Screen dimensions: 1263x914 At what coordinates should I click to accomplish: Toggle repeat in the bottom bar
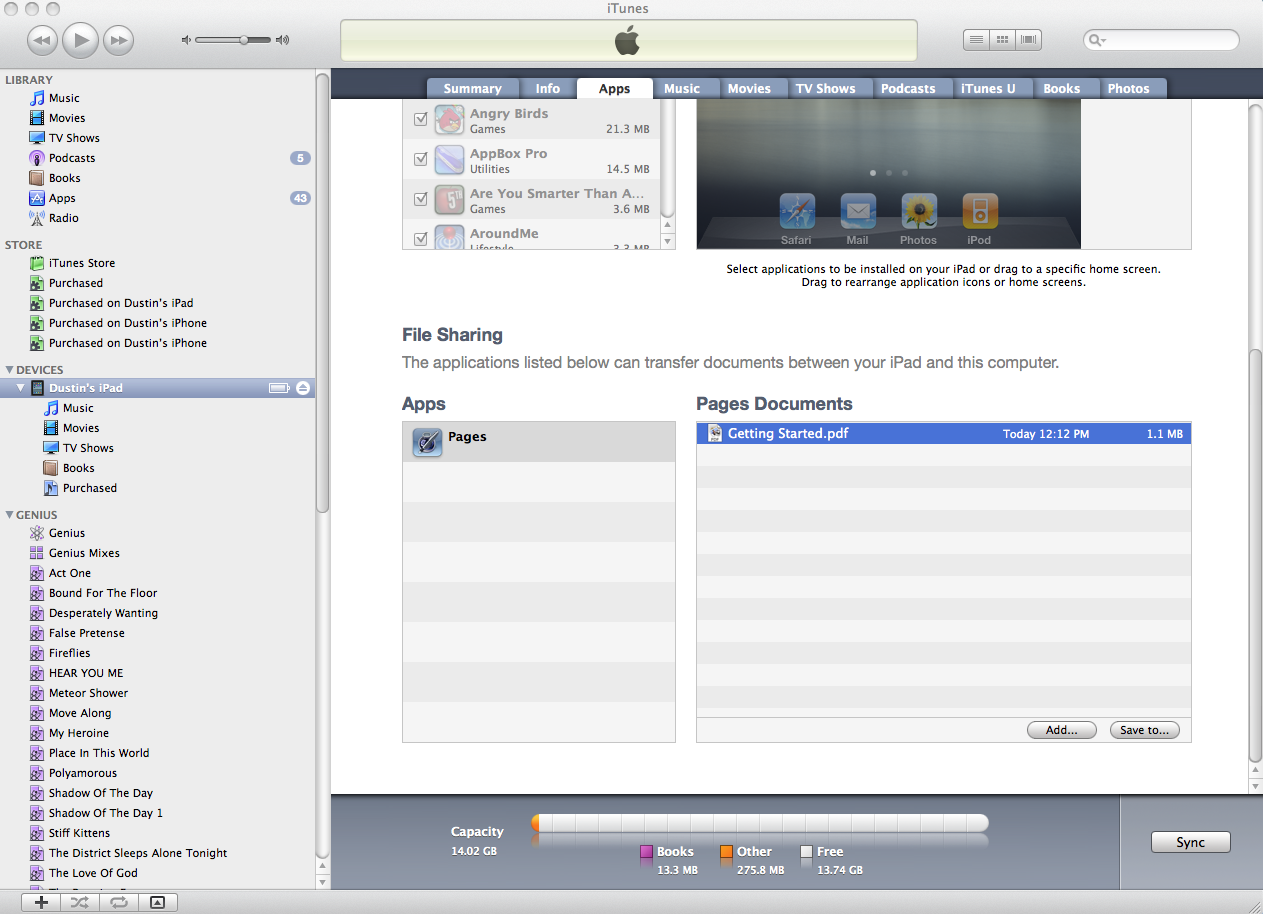(x=118, y=902)
